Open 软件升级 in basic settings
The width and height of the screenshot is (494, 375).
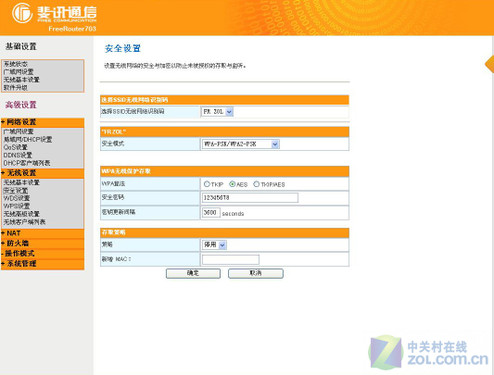pos(16,88)
